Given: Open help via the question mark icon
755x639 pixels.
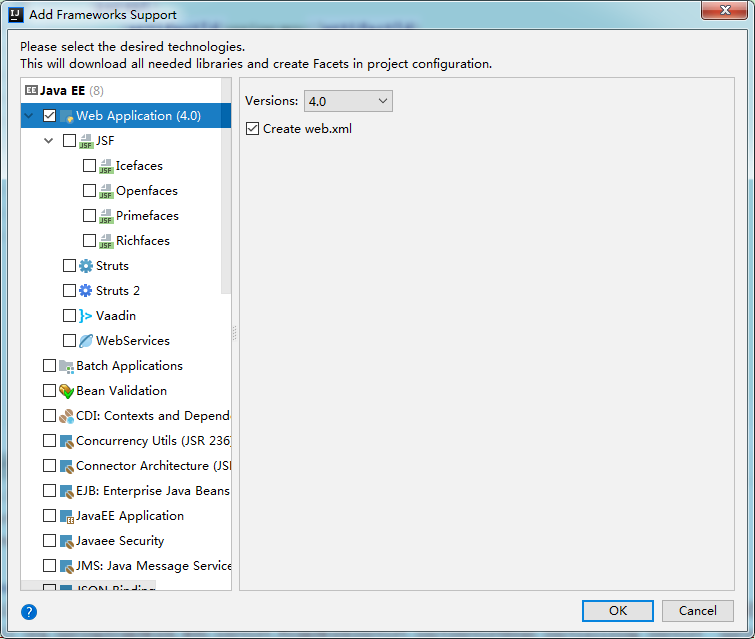Looking at the screenshot, I should pyautogui.click(x=29, y=612).
